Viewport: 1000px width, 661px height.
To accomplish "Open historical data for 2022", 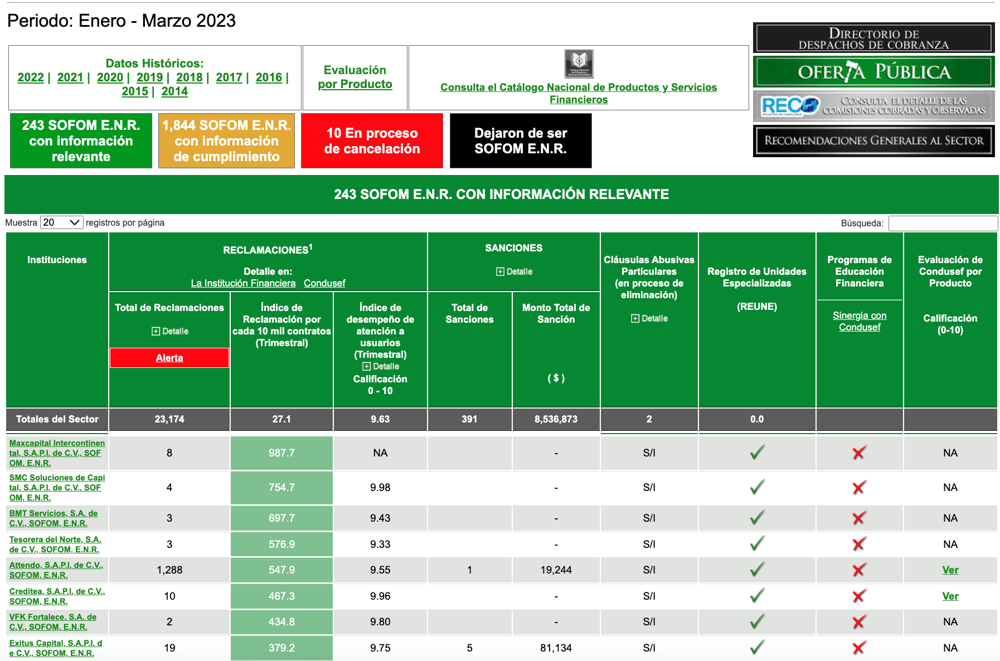I will (31, 77).
